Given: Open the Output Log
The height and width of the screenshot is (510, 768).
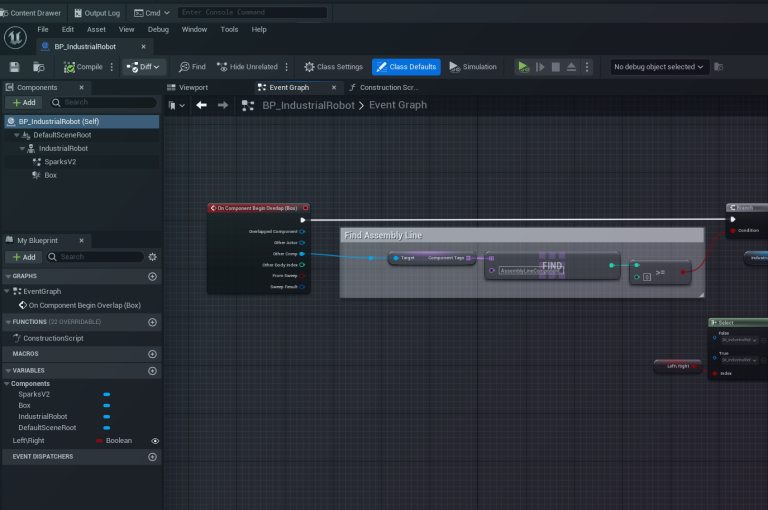Looking at the screenshot, I should tap(97, 13).
